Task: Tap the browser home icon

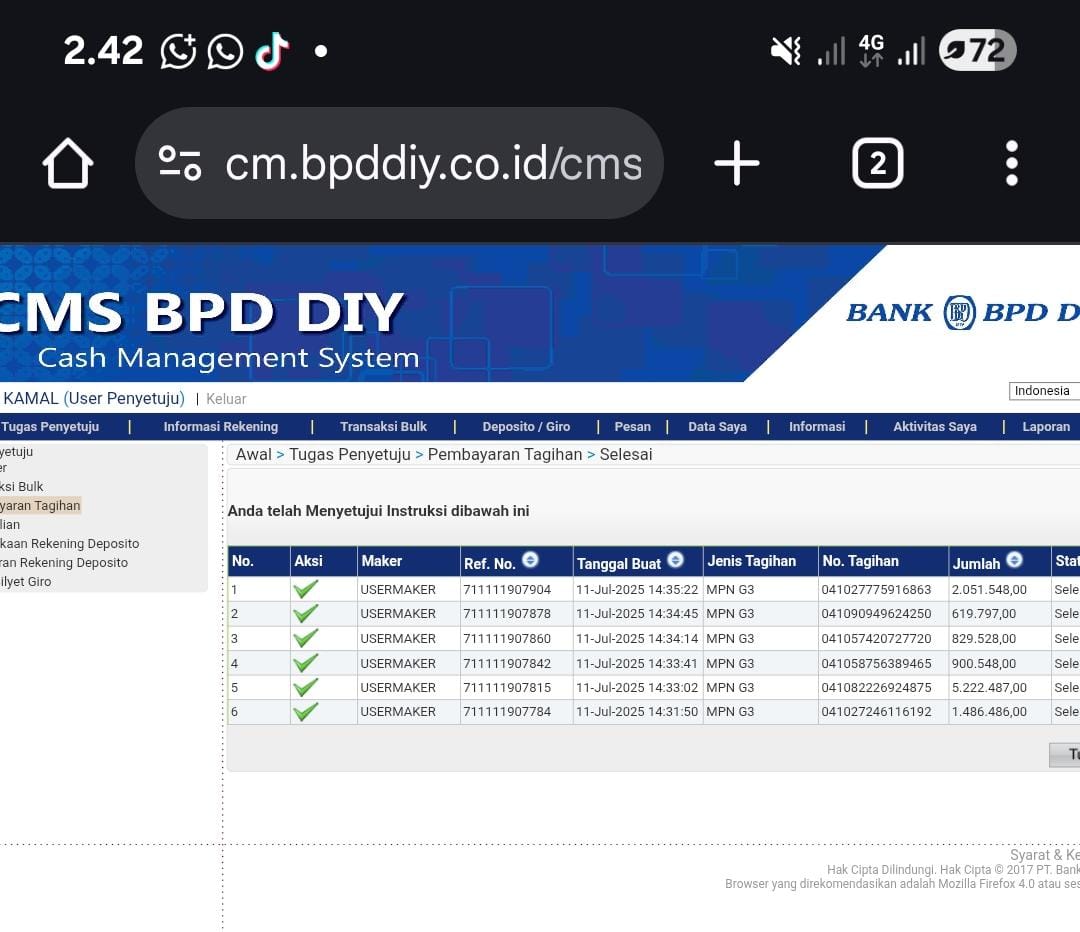Action: (68, 163)
